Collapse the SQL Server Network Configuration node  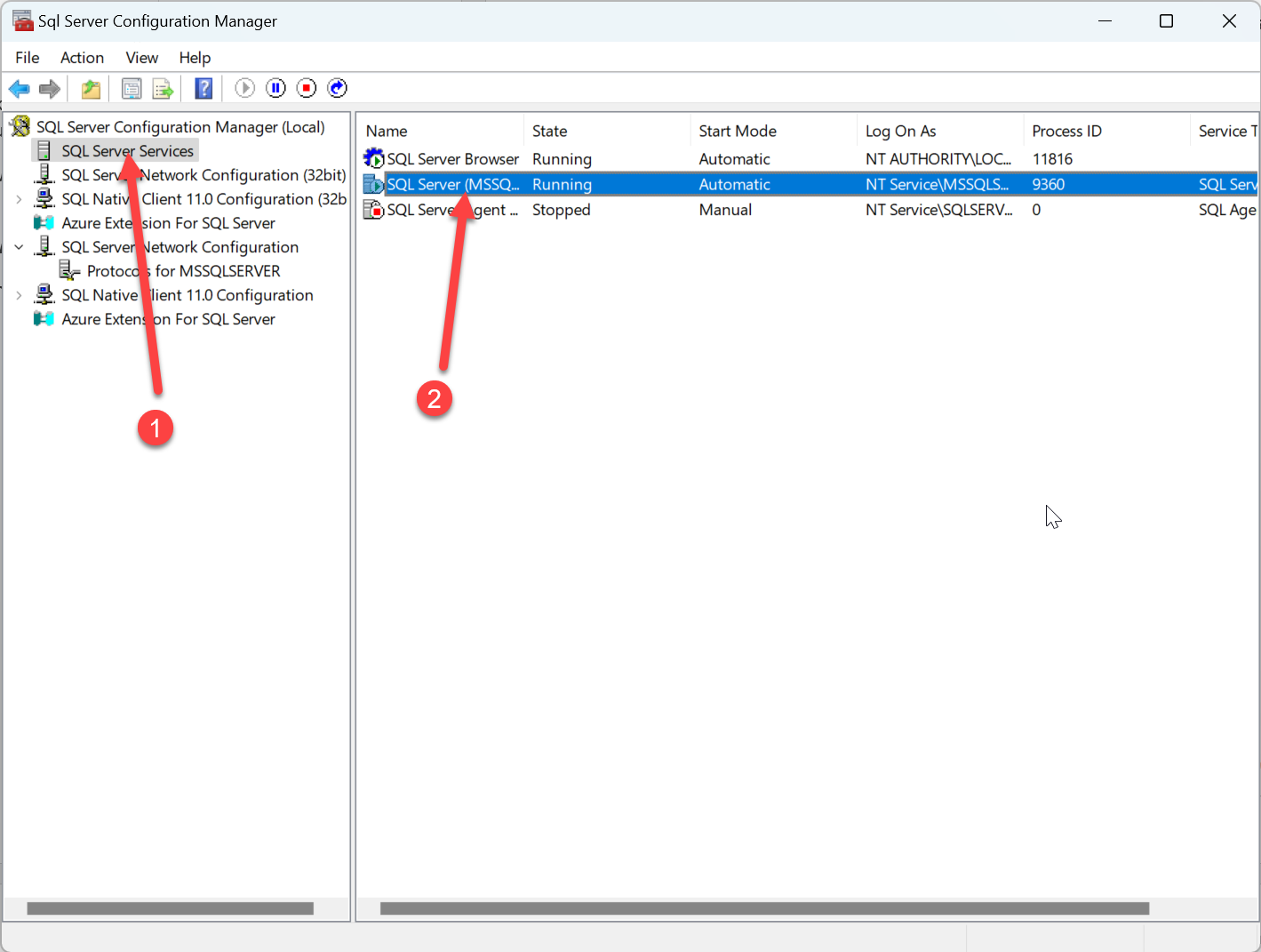20,247
